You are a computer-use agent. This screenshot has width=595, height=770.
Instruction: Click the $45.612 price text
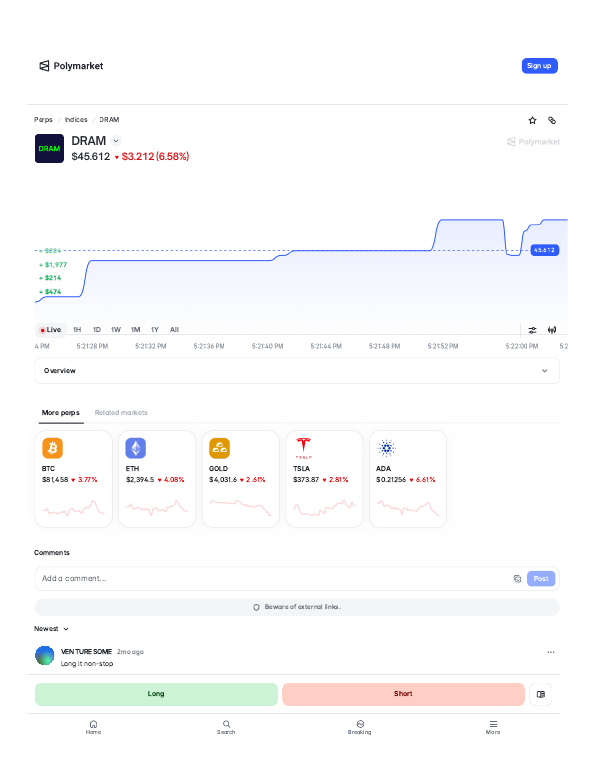91,157
